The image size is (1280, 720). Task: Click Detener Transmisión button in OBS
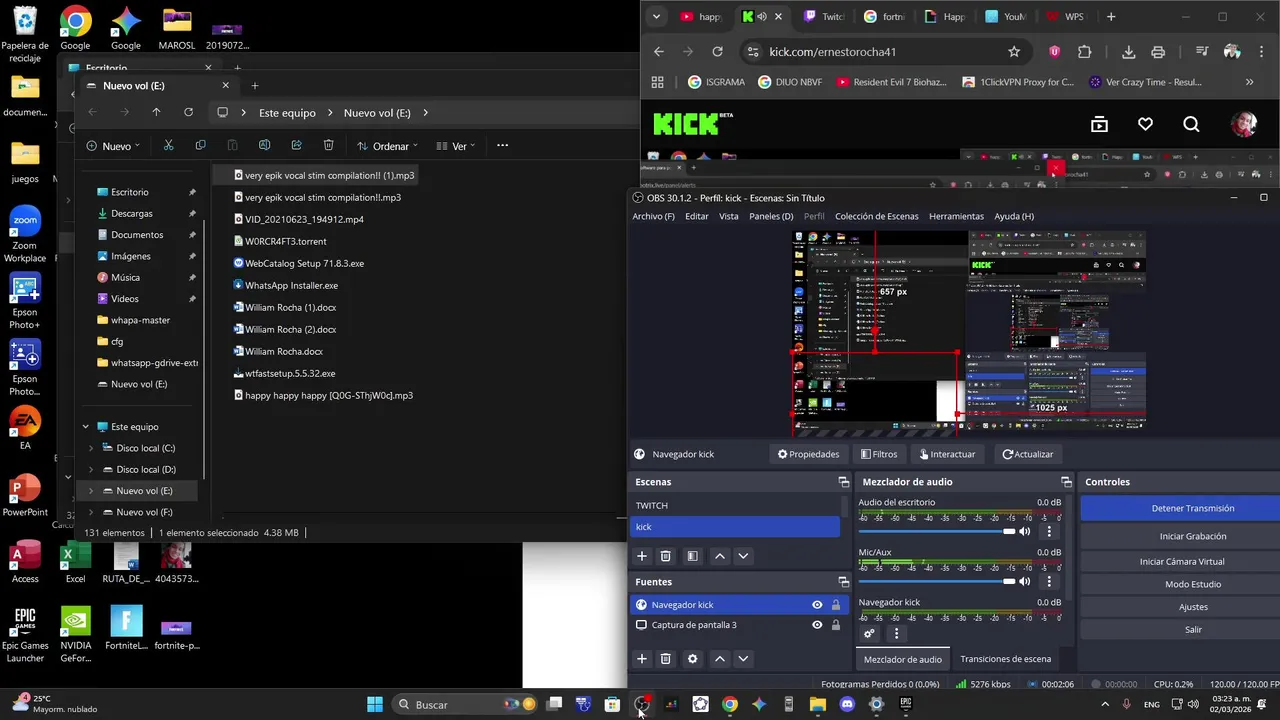click(x=1193, y=508)
